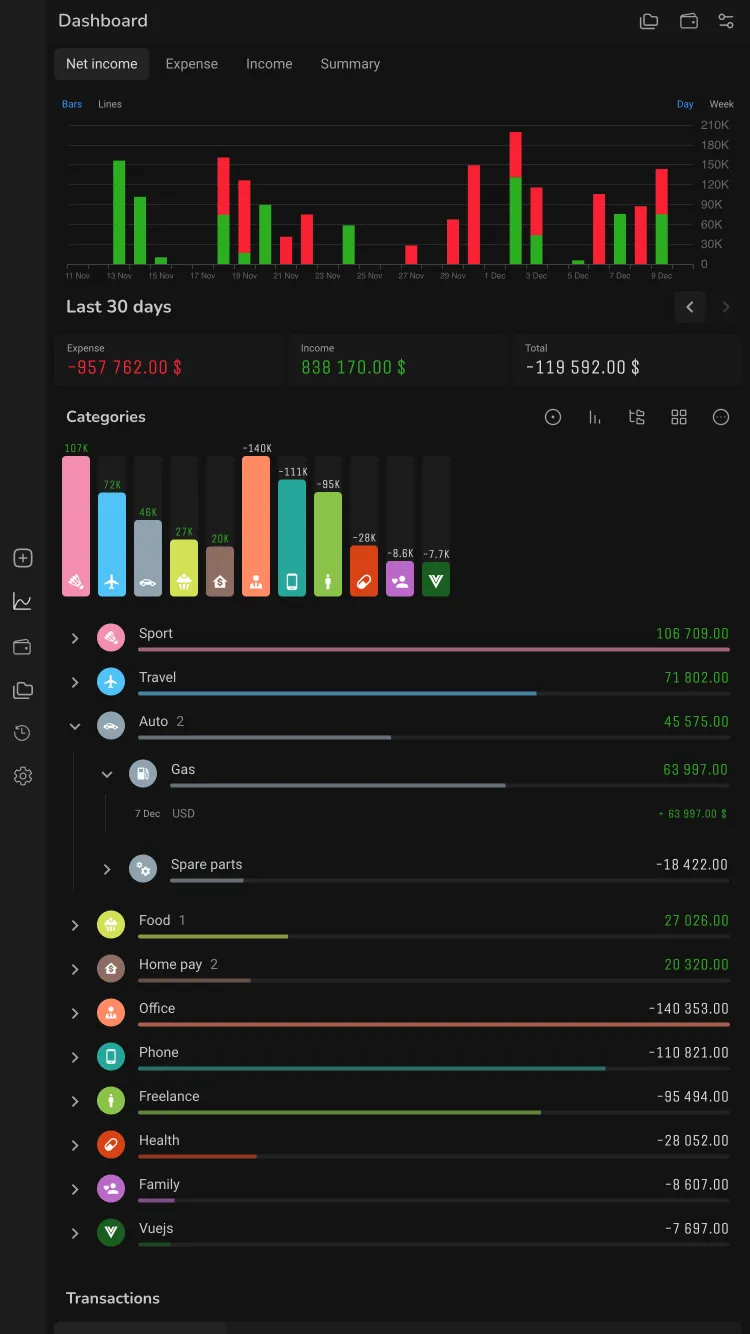The width and height of the screenshot is (750, 1334).
Task: Open settings gear icon in sidebar
Action: (x=23, y=776)
